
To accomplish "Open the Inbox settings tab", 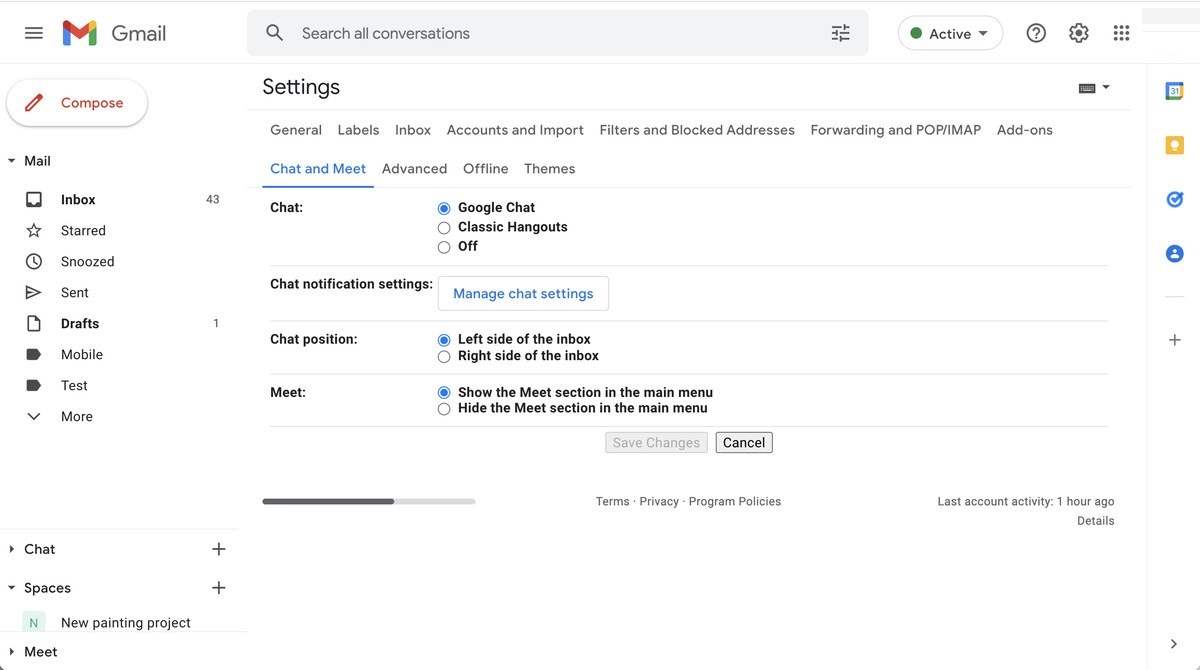I will [413, 130].
